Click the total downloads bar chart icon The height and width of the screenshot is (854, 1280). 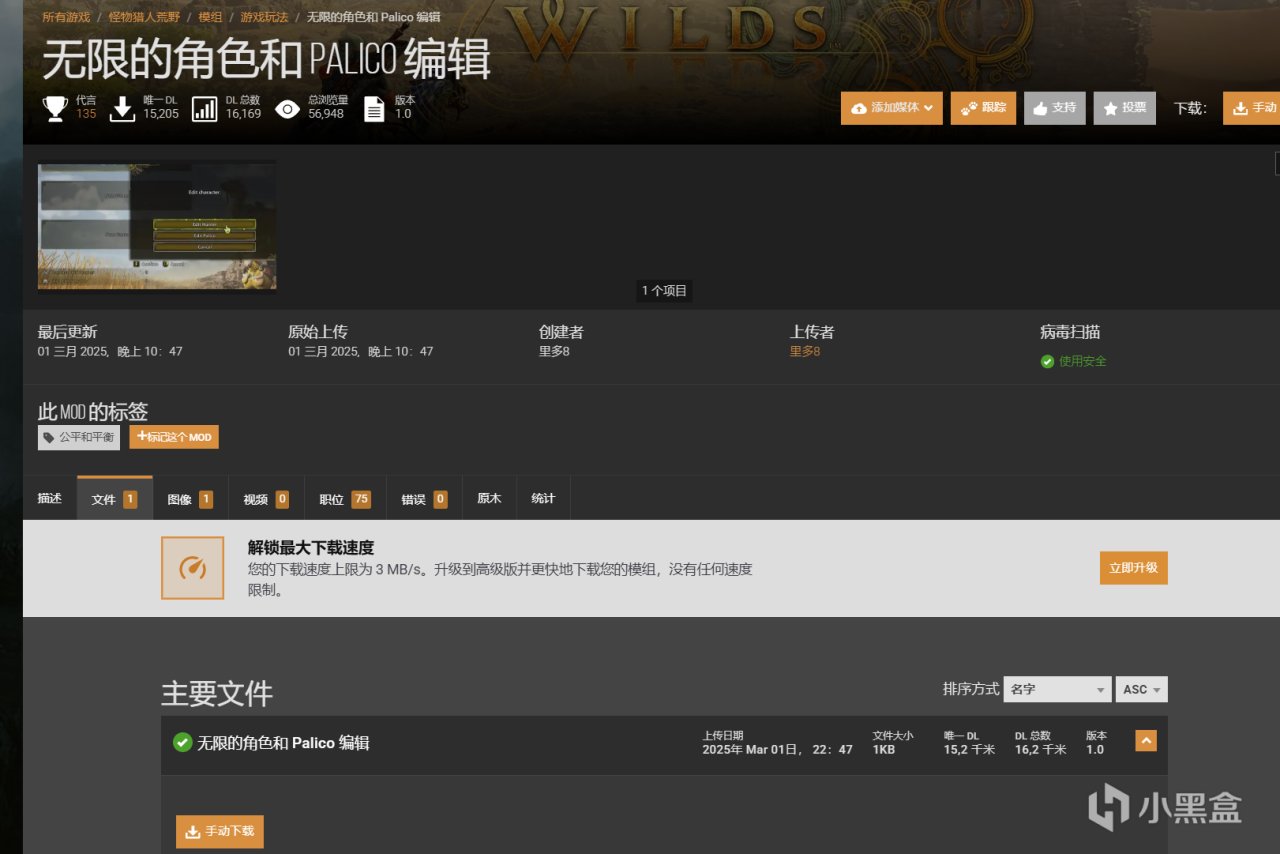pyautogui.click(x=205, y=108)
